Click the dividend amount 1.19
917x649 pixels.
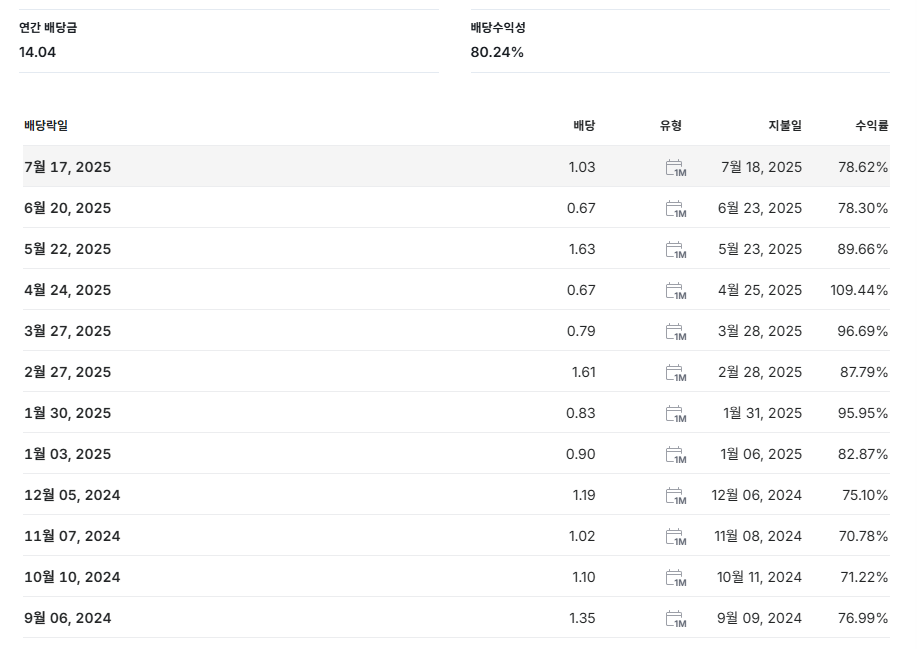pos(584,495)
